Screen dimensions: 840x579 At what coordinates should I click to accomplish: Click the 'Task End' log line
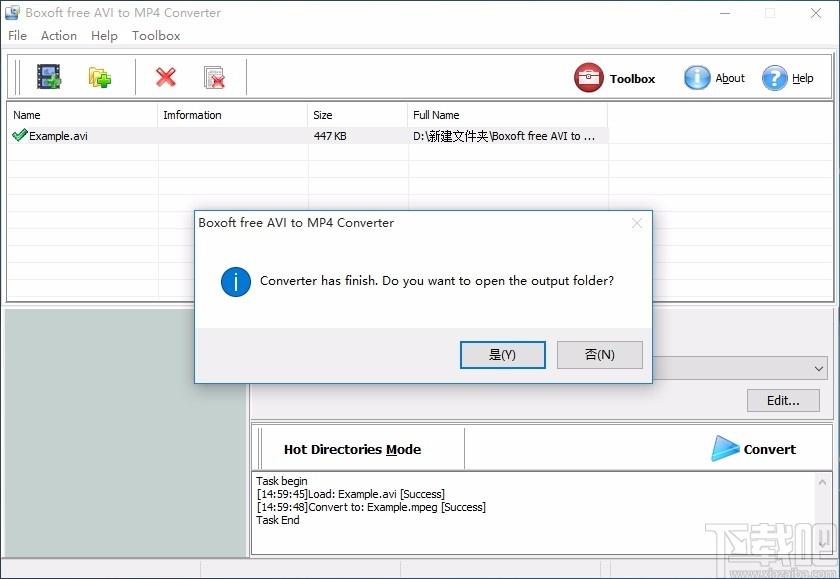(278, 520)
